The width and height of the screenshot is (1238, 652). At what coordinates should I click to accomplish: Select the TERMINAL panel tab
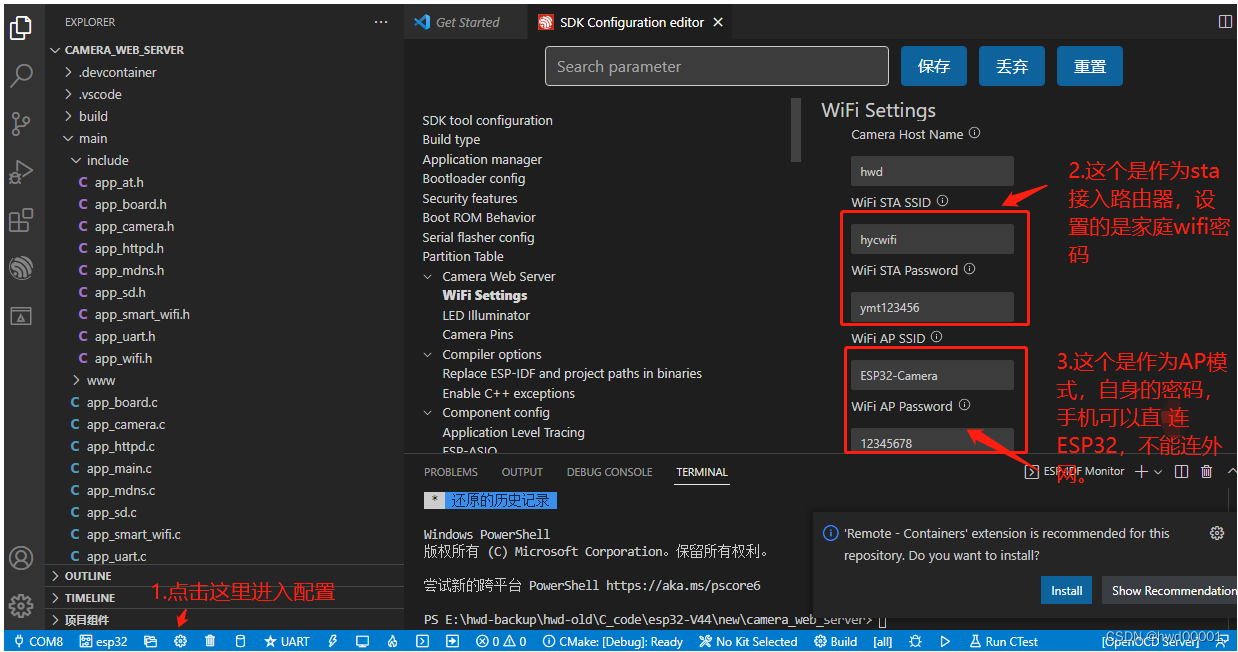point(702,472)
